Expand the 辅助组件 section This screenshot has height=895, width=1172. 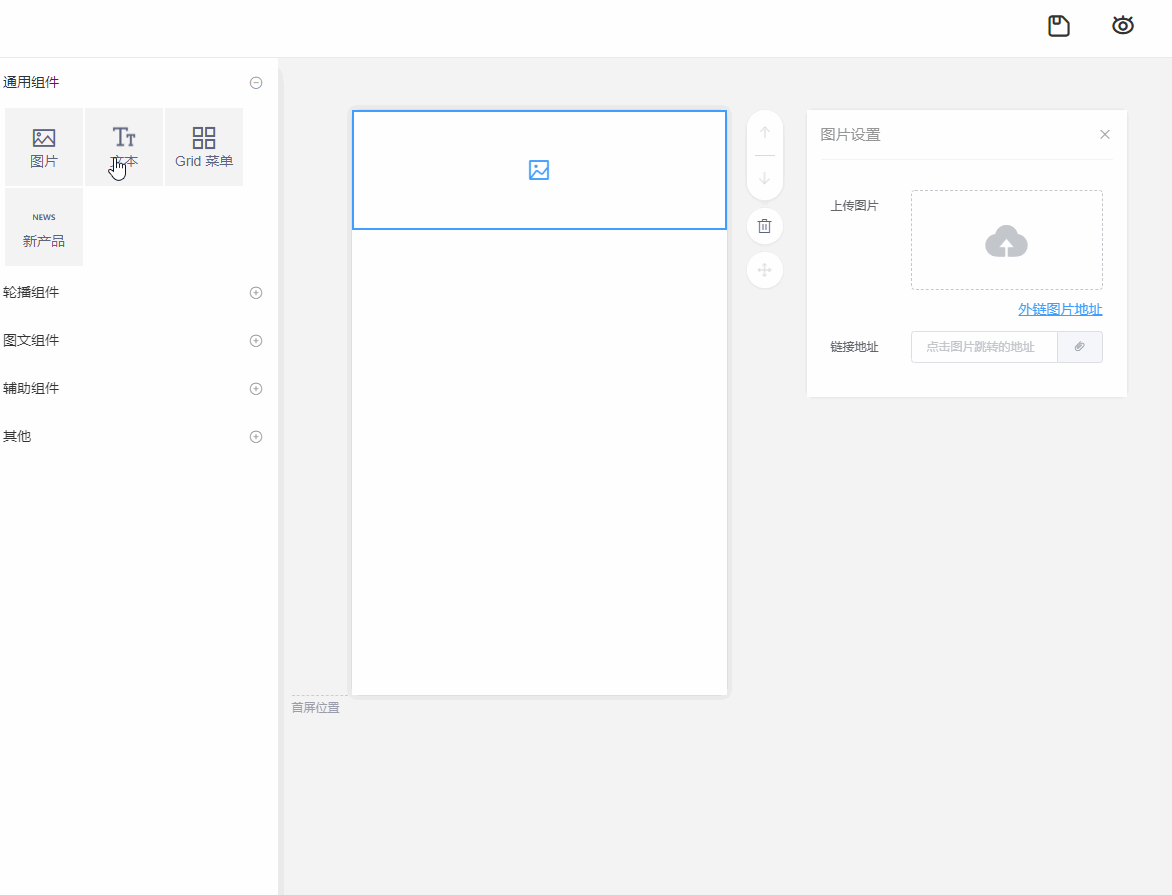pyautogui.click(x=256, y=388)
